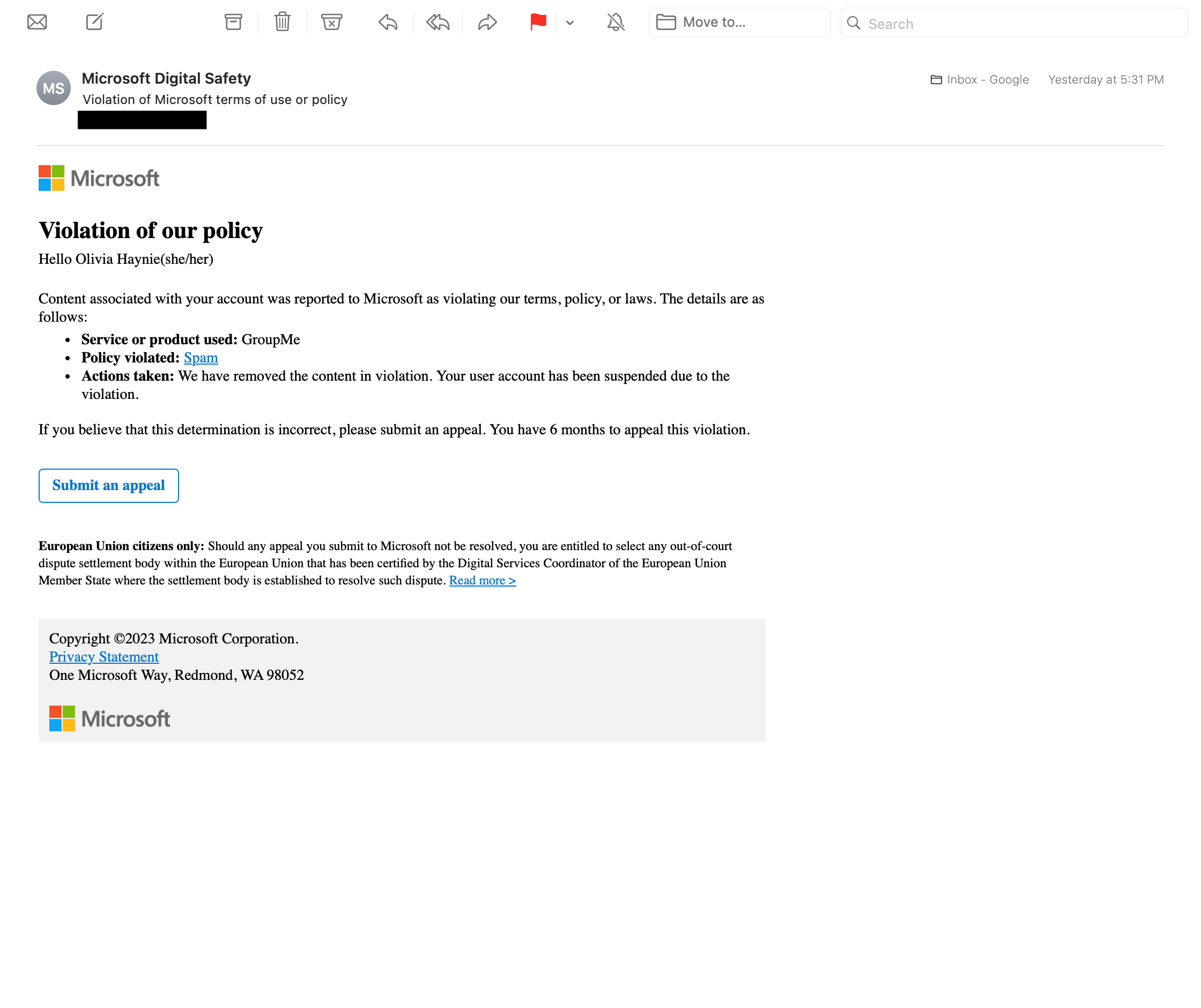Expand the flag color dropdown arrow
Screen dimensions: 1201x1008
tap(569, 23)
